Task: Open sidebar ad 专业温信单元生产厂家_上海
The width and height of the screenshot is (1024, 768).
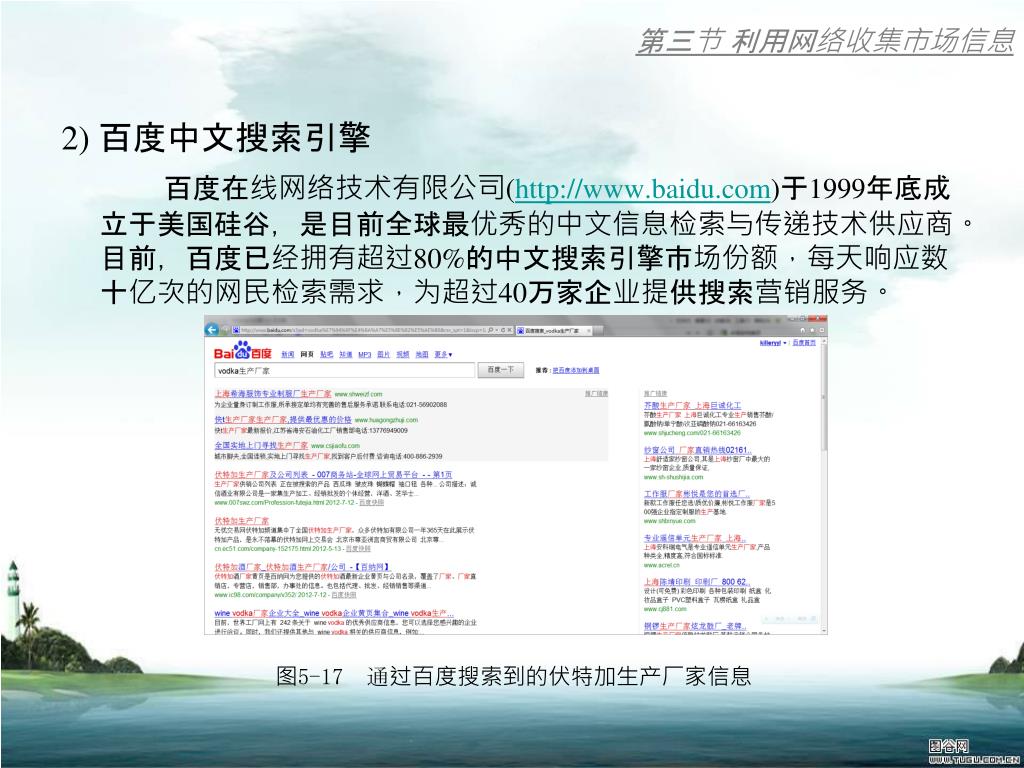Action: tap(694, 538)
